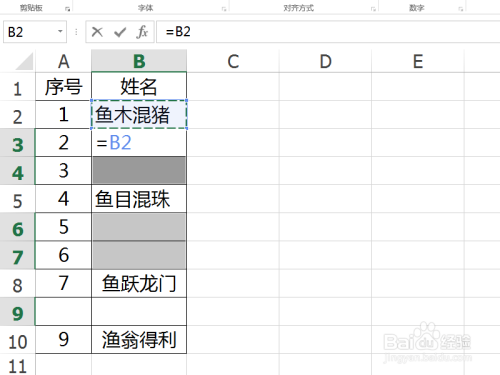Select row 1 header
This screenshot has height=375, width=500.
coord(17,87)
